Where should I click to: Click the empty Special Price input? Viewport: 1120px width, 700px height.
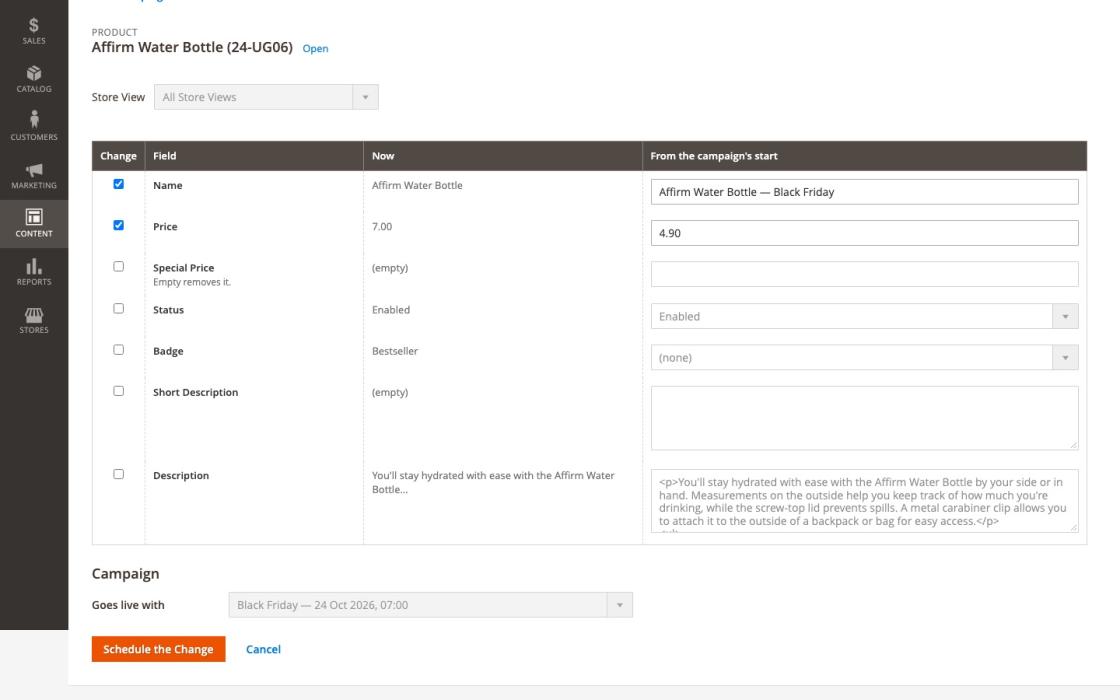[x=864, y=274]
